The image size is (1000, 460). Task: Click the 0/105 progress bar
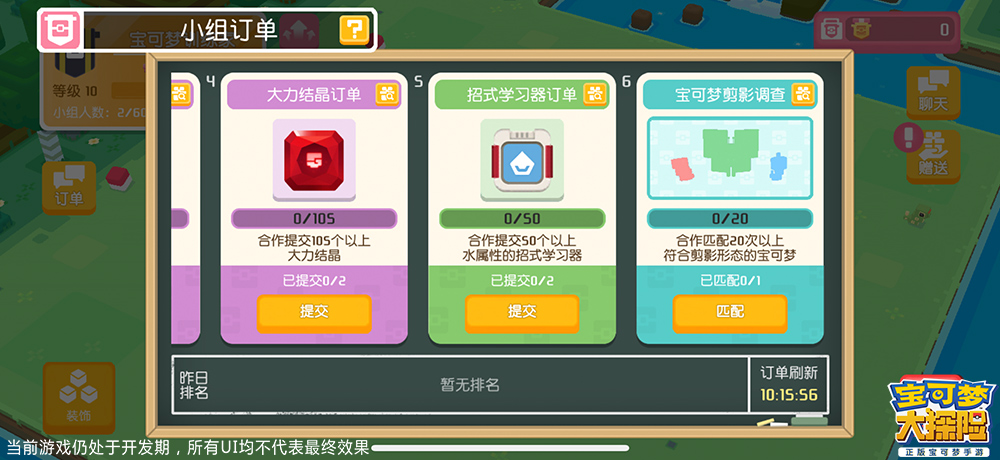click(314, 219)
